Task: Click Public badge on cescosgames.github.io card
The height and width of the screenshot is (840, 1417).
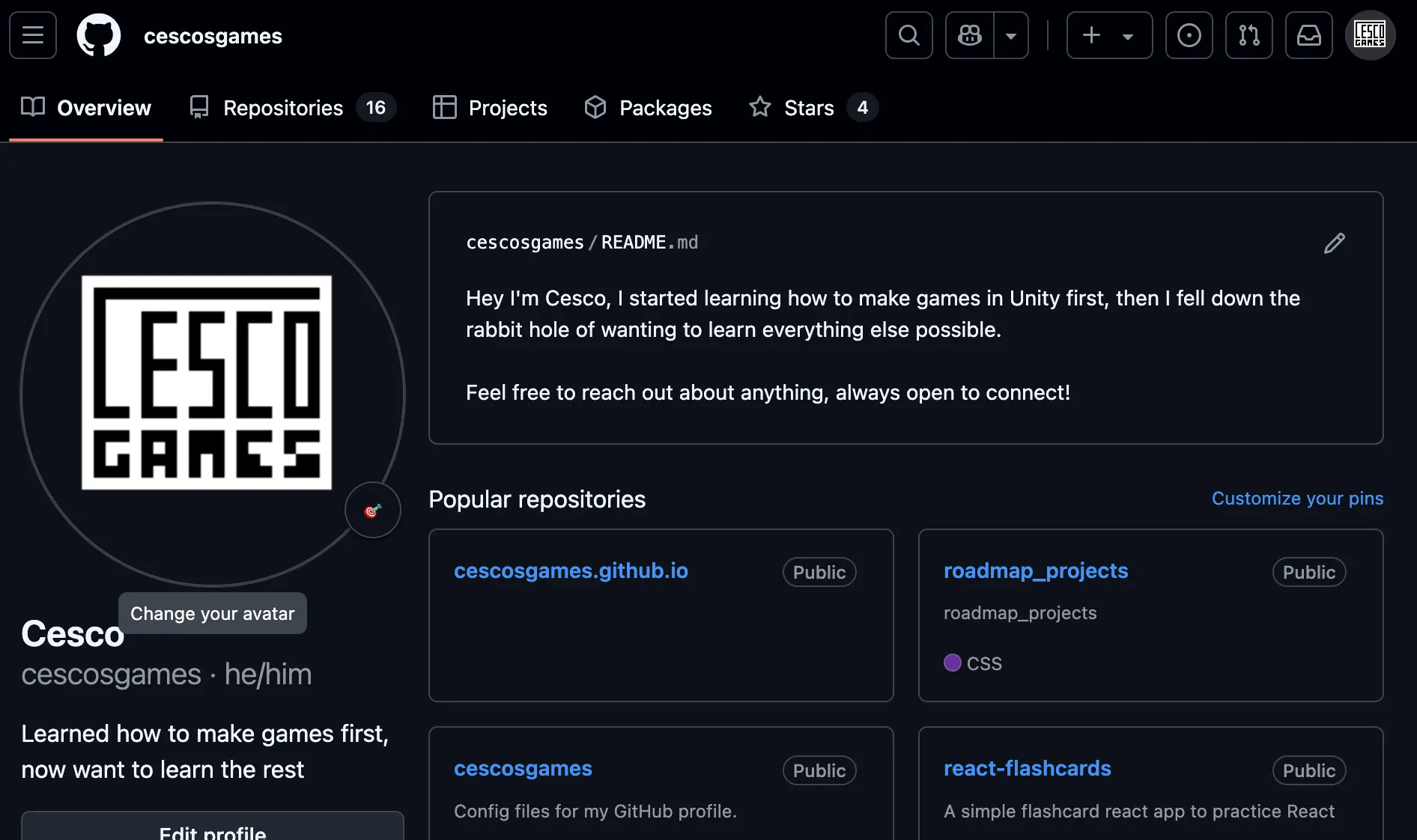Action: pyautogui.click(x=819, y=572)
